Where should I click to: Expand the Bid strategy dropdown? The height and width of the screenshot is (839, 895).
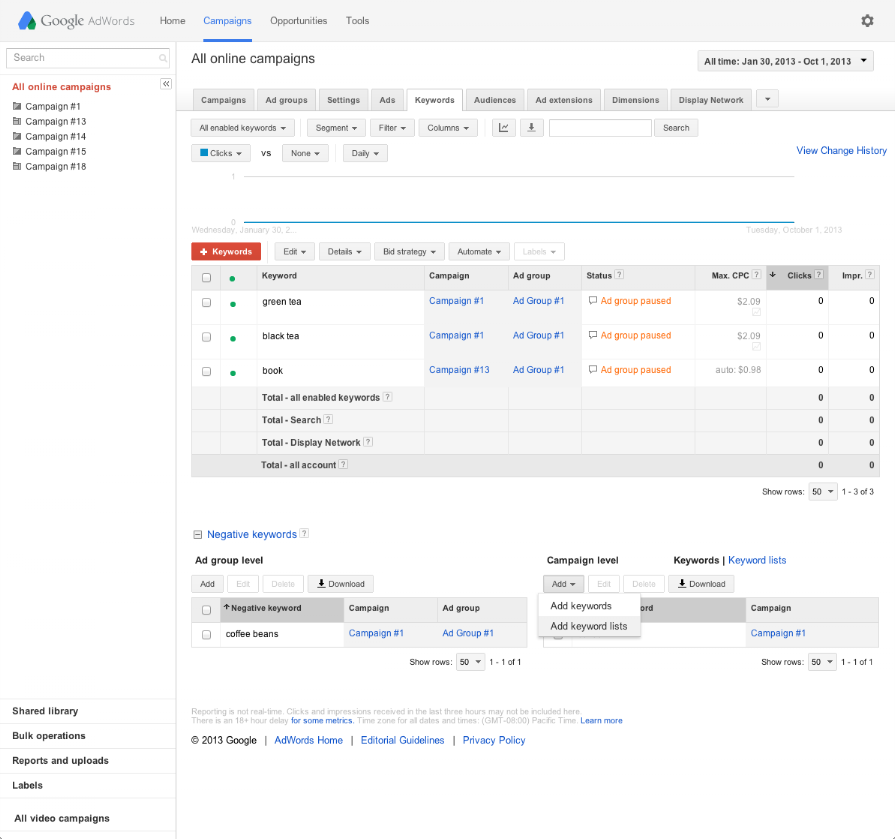[x=409, y=252]
